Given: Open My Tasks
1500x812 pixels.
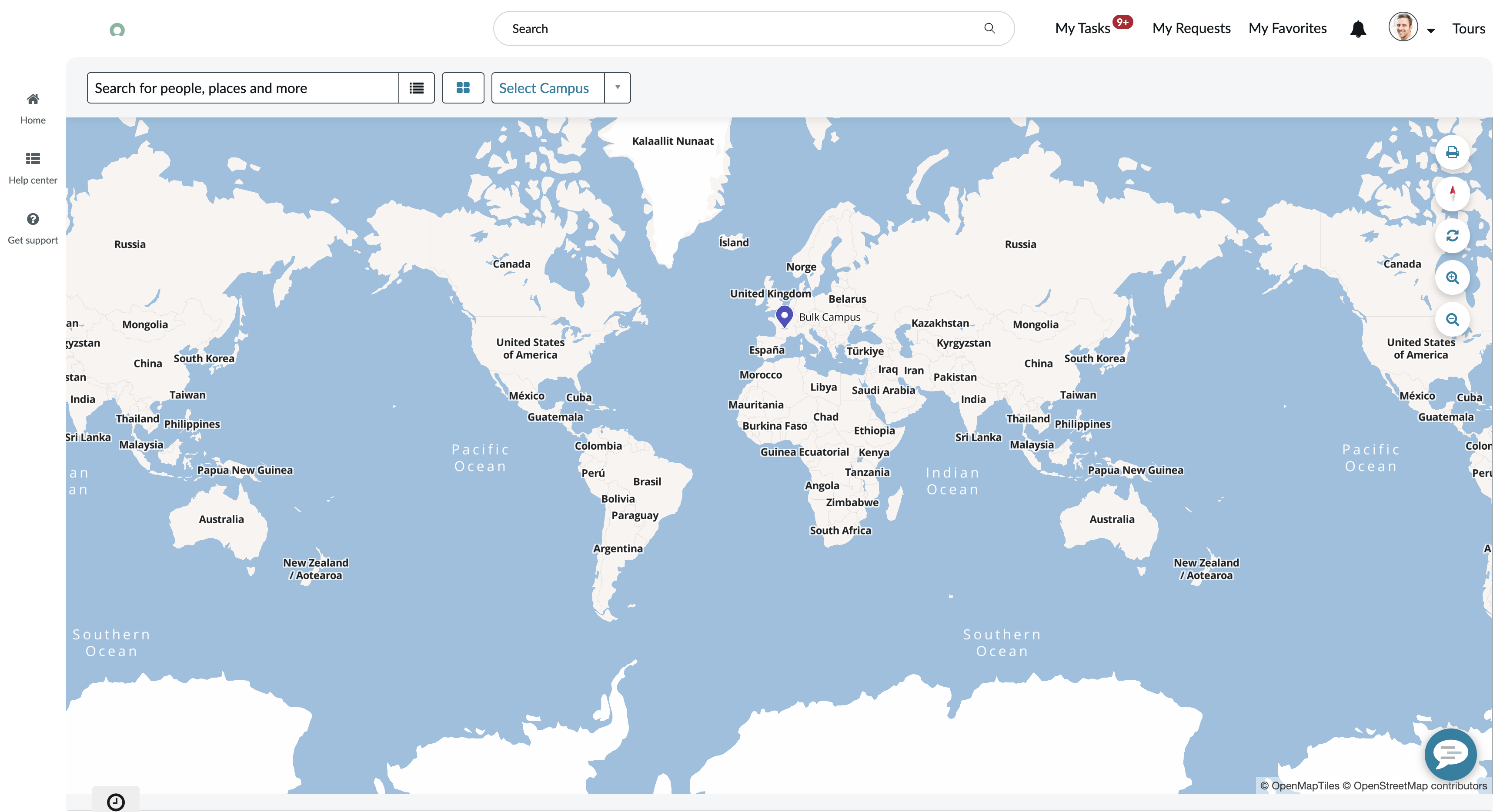Looking at the screenshot, I should click(1082, 28).
